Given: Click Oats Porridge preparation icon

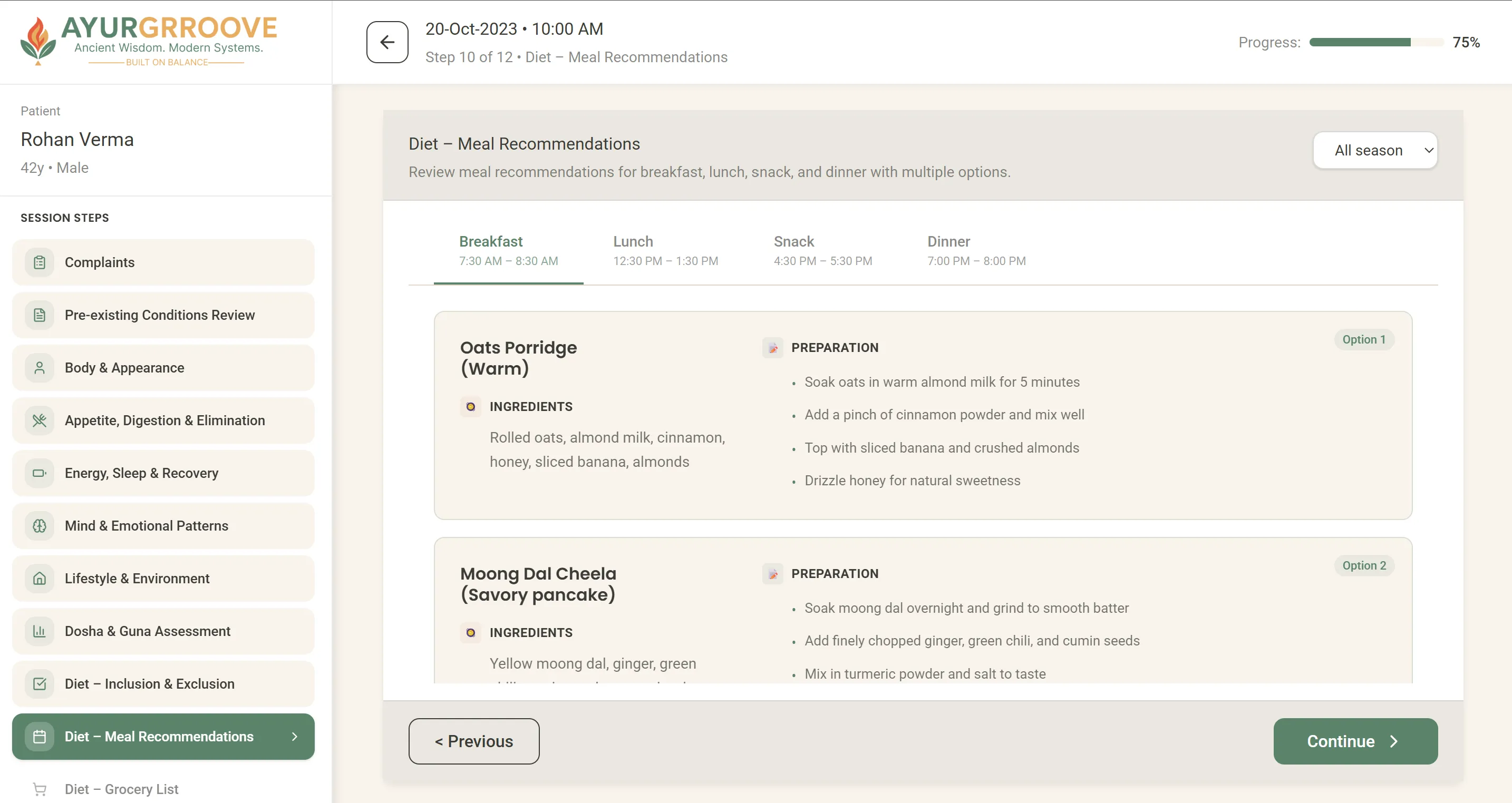Looking at the screenshot, I should [x=772, y=348].
